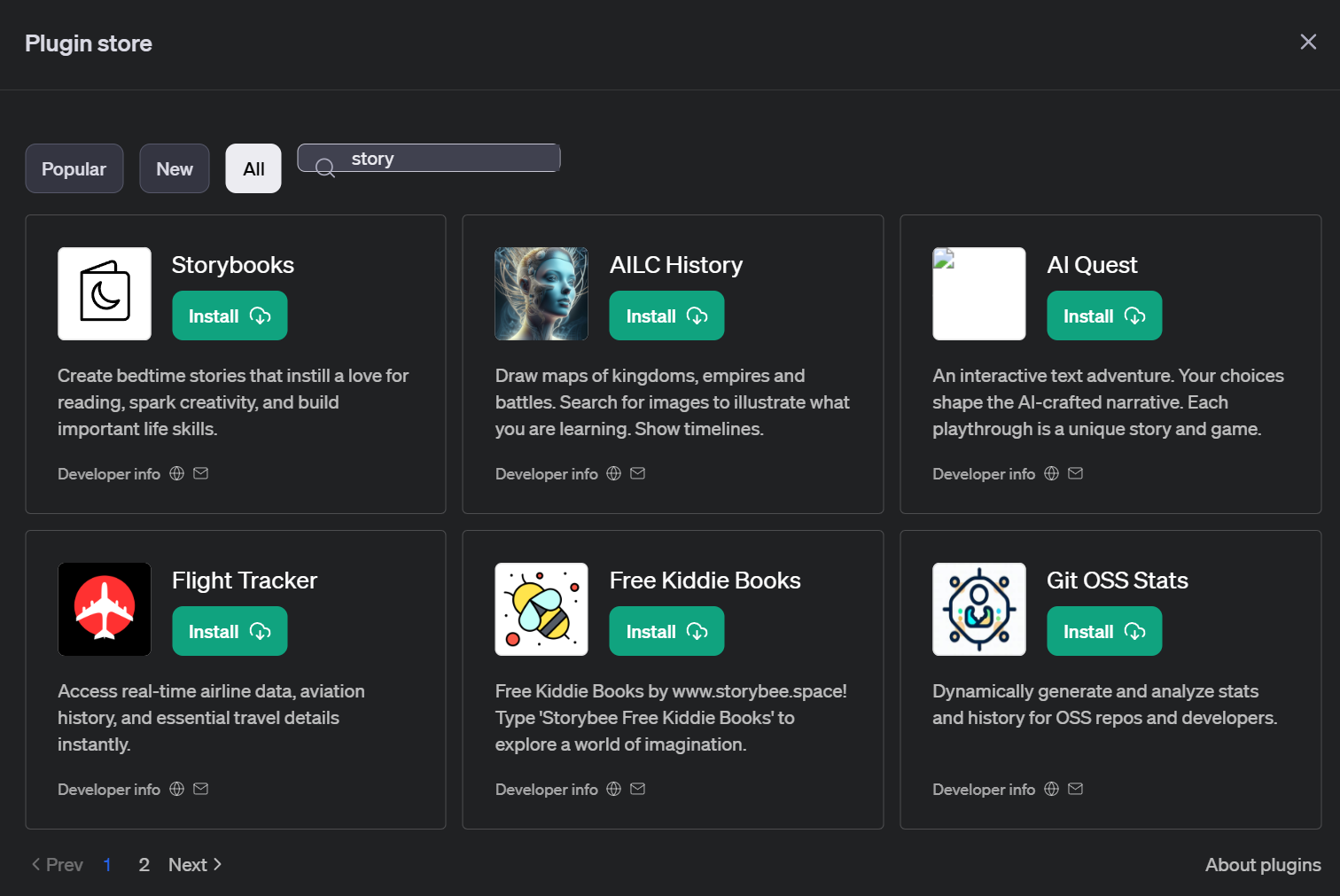1340x896 pixels.
Task: Email the AILC History developer via envelope icon
Action: point(637,473)
